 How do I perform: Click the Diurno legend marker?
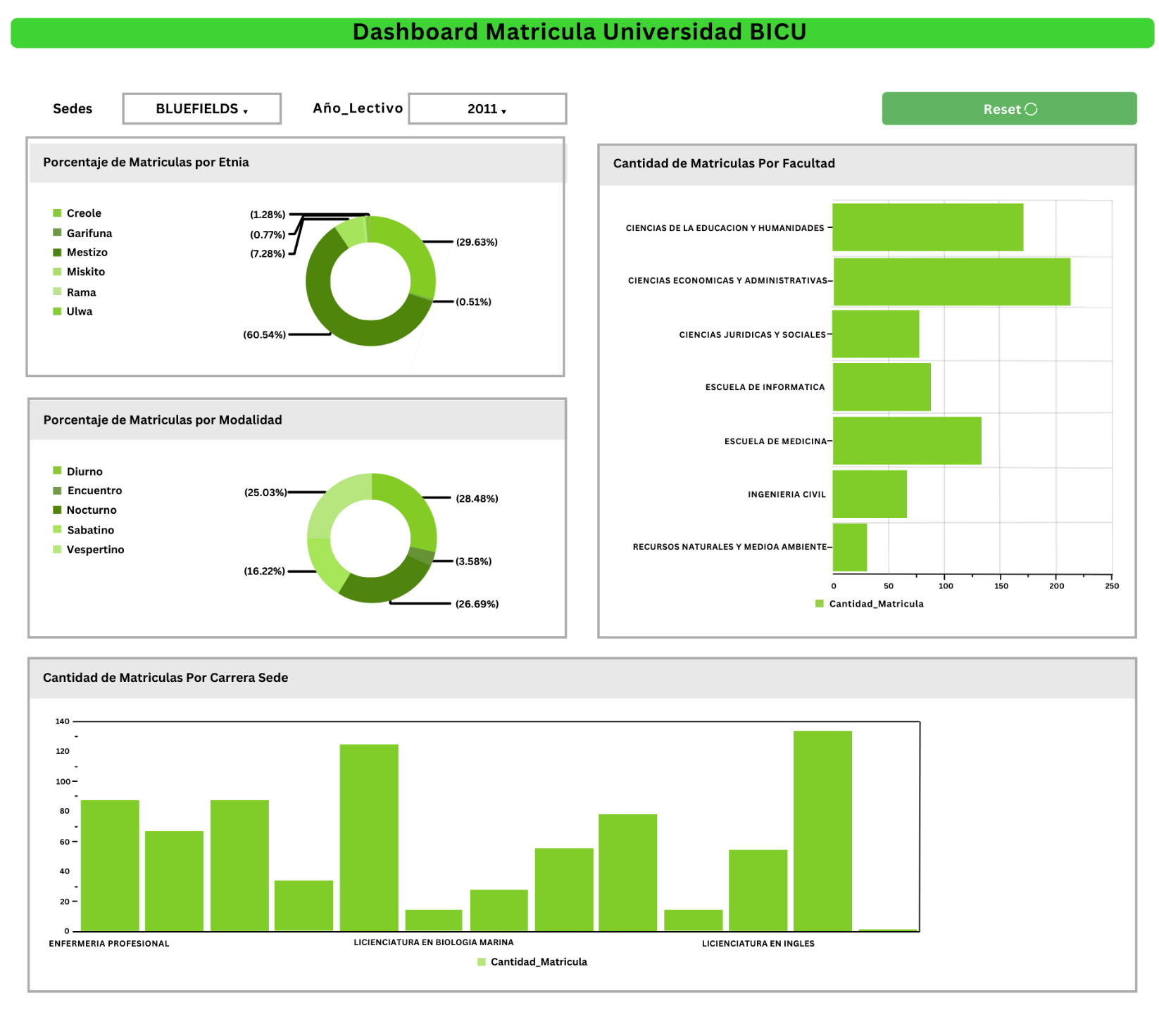coord(57,471)
